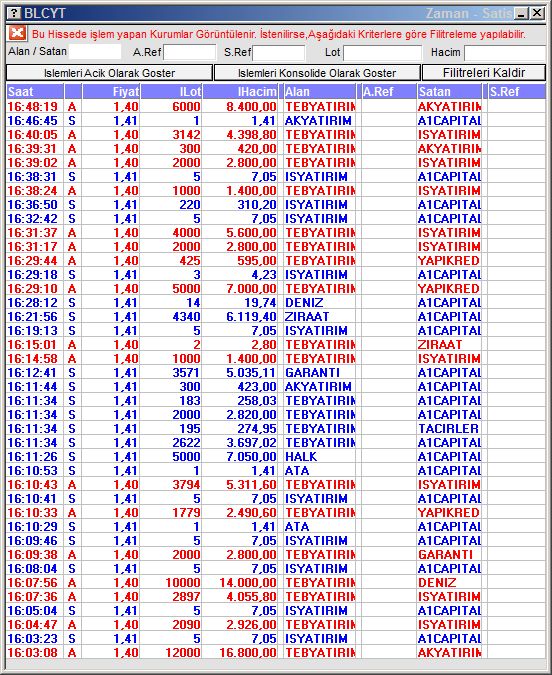Select volume 2.926,00
Image resolution: width=552 pixels, height=675 pixels.
[251, 624]
